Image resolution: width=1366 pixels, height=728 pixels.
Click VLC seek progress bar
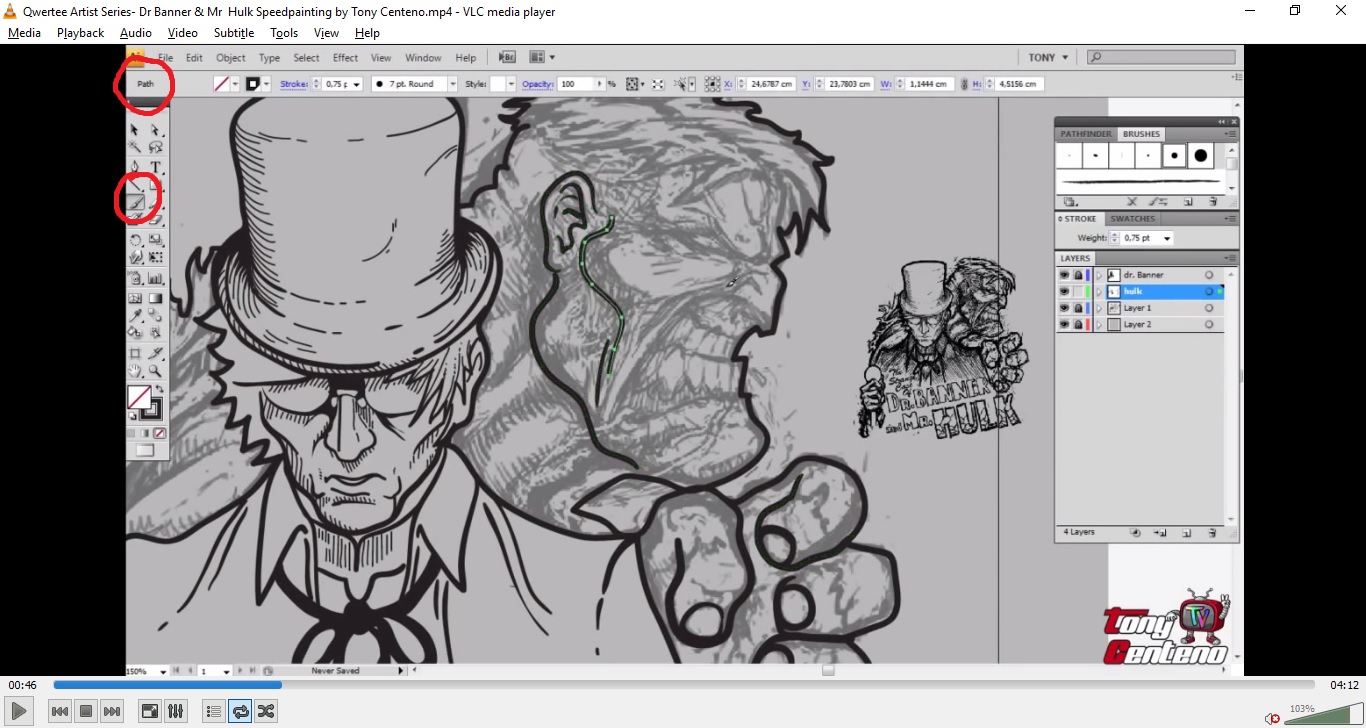point(684,685)
